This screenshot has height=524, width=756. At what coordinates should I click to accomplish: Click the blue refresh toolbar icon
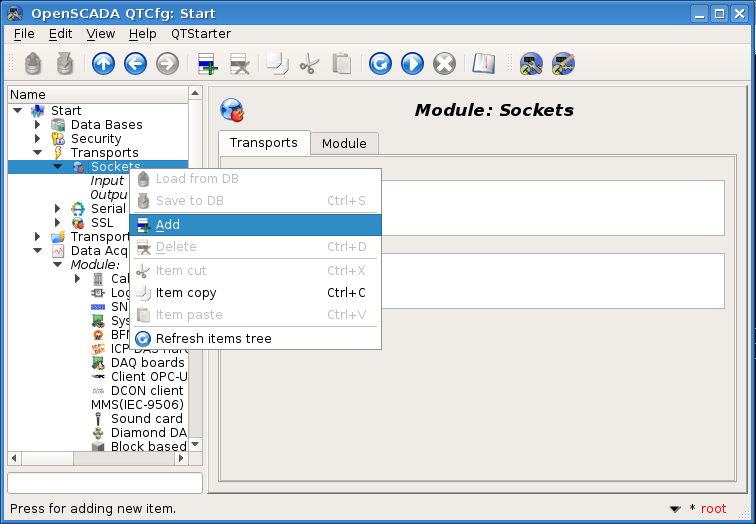pyautogui.click(x=380, y=64)
